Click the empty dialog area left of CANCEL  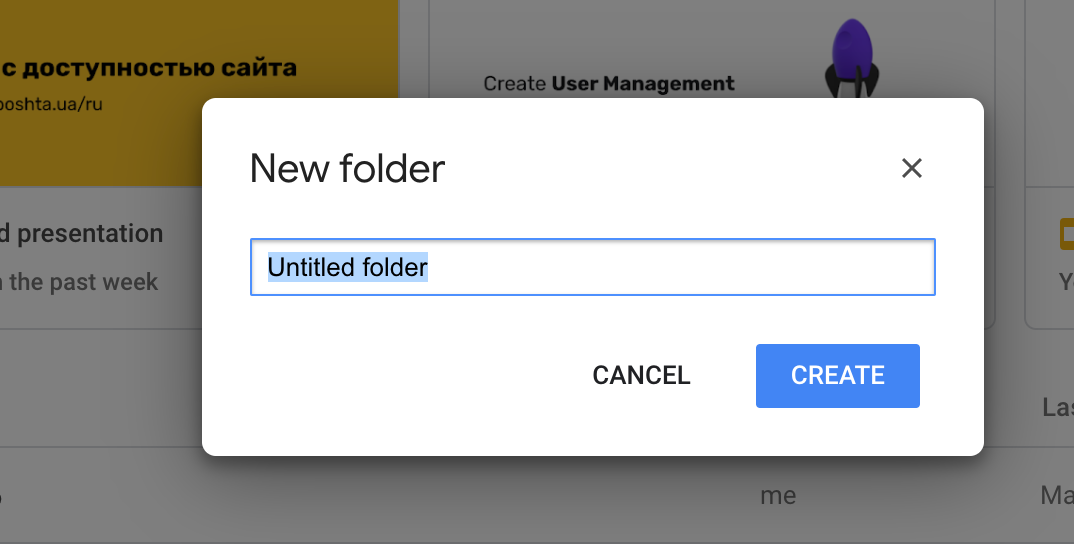point(400,376)
